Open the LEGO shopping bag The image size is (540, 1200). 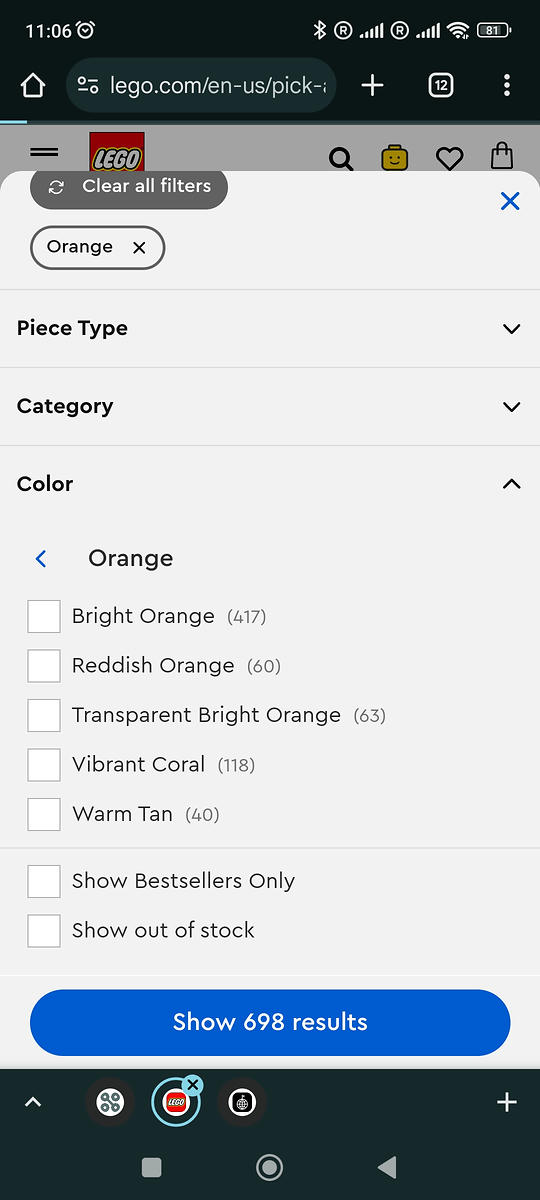[x=502, y=157]
